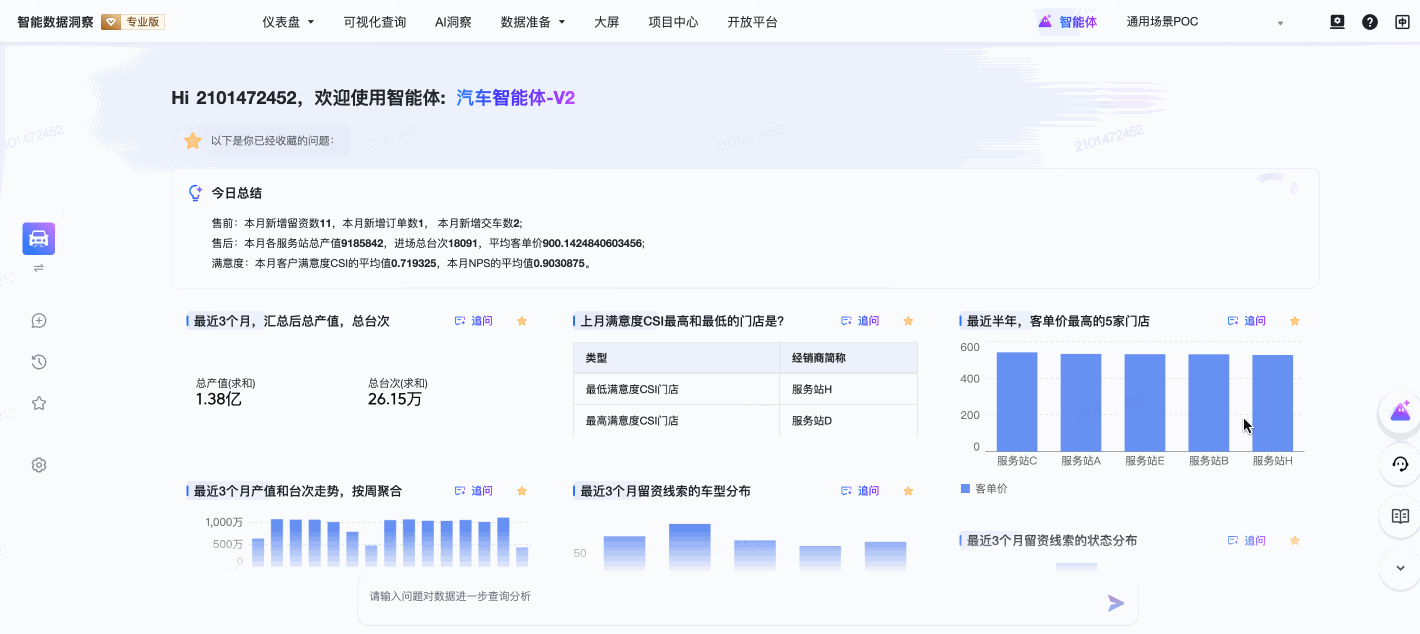
Task: Toggle star on 最近半年客单价 card
Action: pos(1294,320)
